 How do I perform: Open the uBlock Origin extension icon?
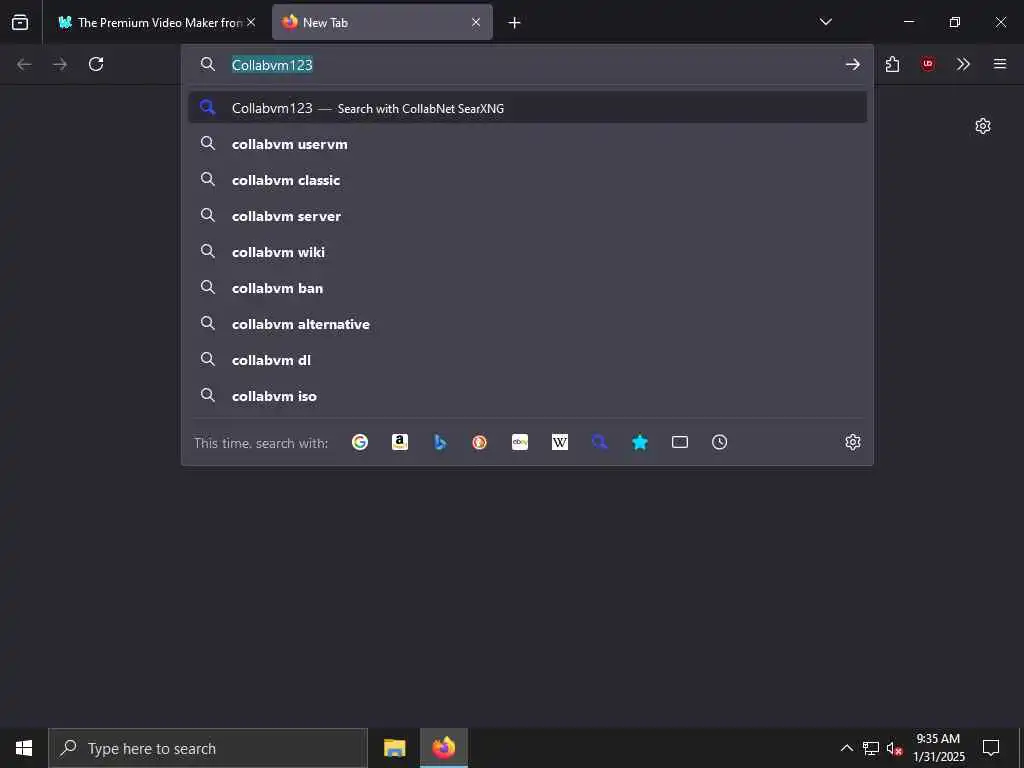pyautogui.click(x=927, y=64)
